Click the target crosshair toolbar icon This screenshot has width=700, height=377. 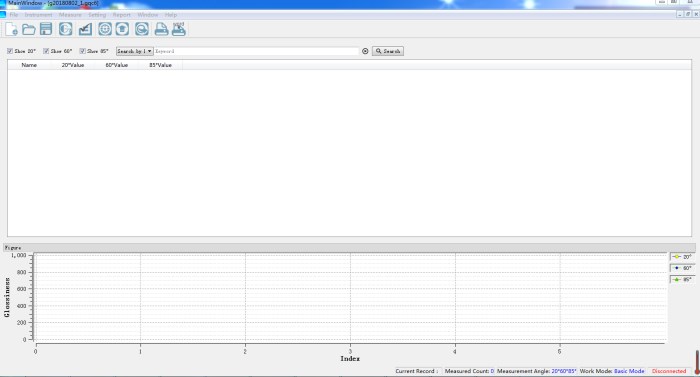coord(105,29)
